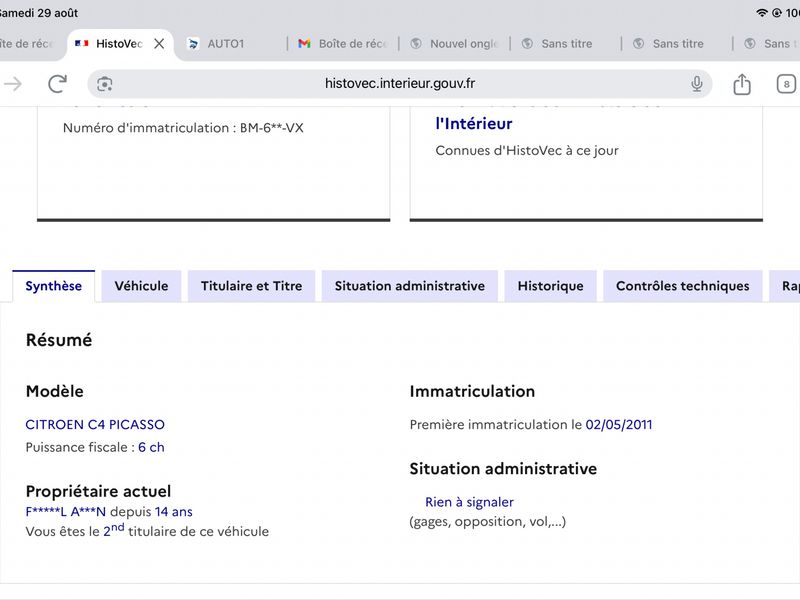Screen dimensions: 800x600
Task: Click the Rien à signaler status
Action: pyautogui.click(x=469, y=502)
